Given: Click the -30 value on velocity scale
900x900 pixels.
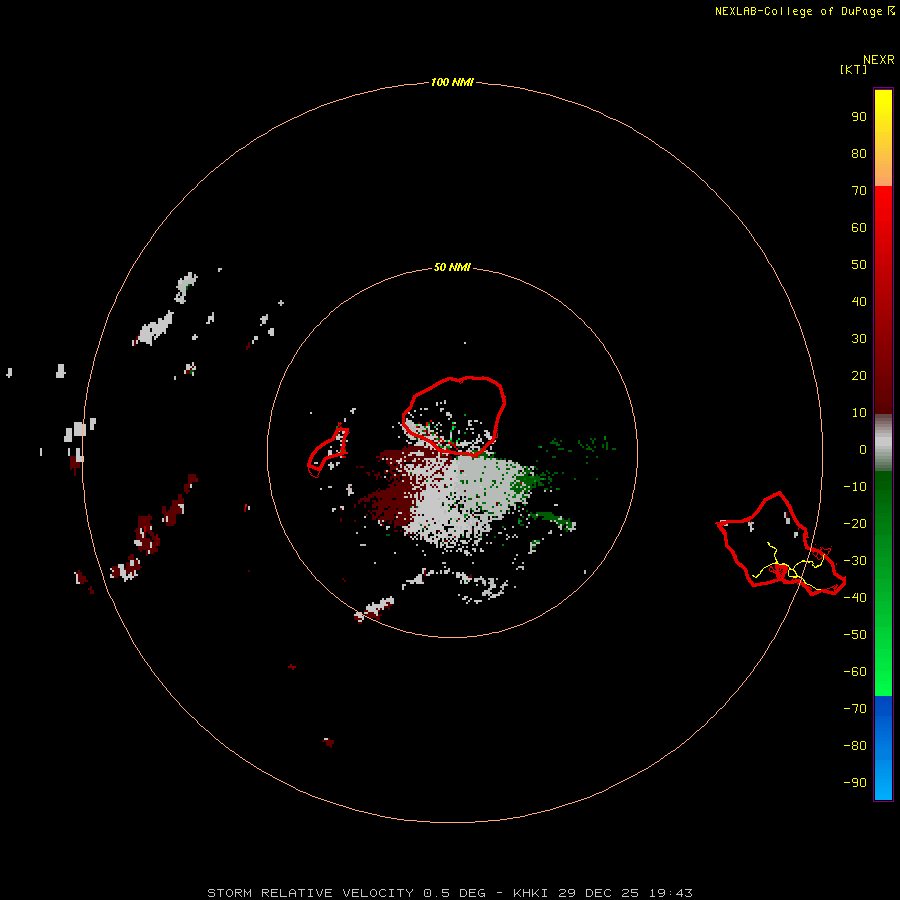Looking at the screenshot, I should point(855,561).
